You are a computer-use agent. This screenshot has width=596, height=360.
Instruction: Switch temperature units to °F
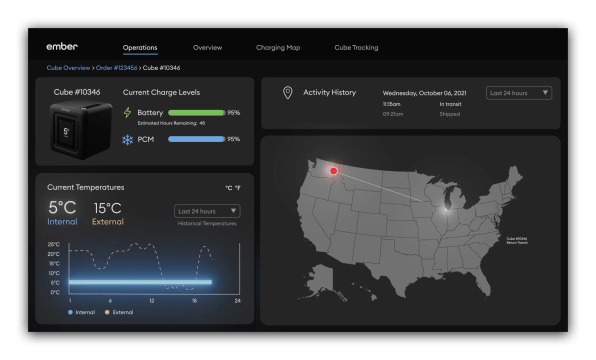tap(238, 188)
